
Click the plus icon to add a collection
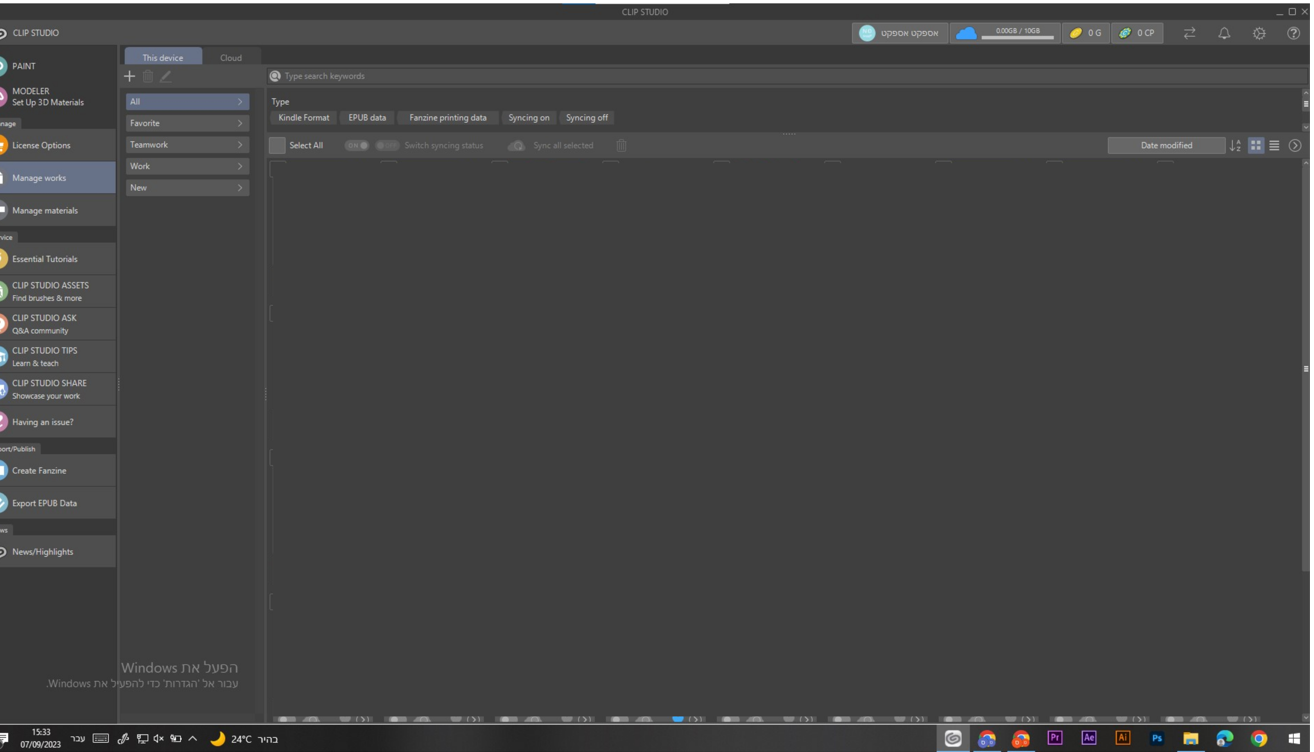coord(129,76)
